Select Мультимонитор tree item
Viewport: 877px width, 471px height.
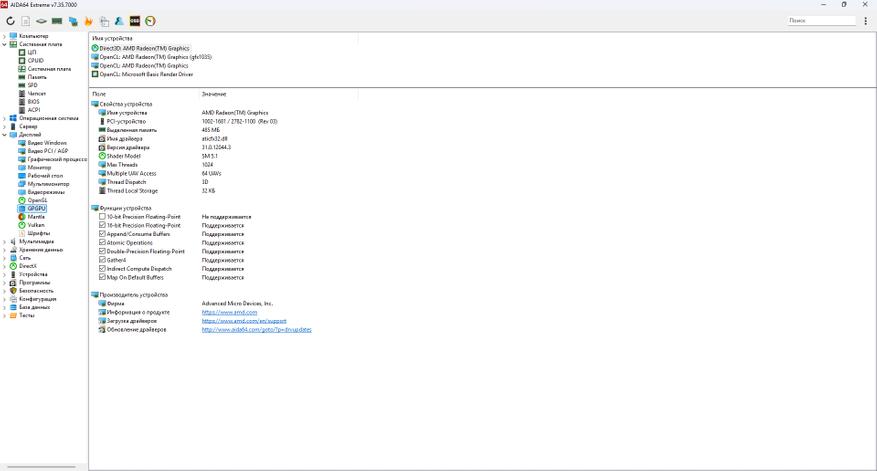click(48, 183)
